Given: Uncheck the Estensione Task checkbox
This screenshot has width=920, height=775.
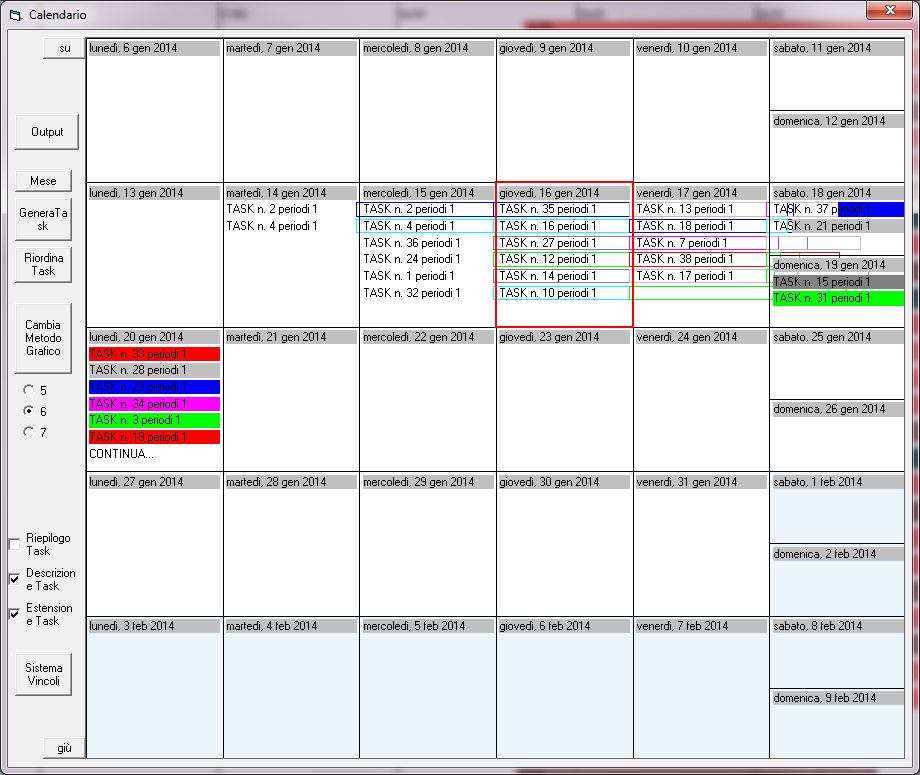Looking at the screenshot, I should tap(15, 614).
